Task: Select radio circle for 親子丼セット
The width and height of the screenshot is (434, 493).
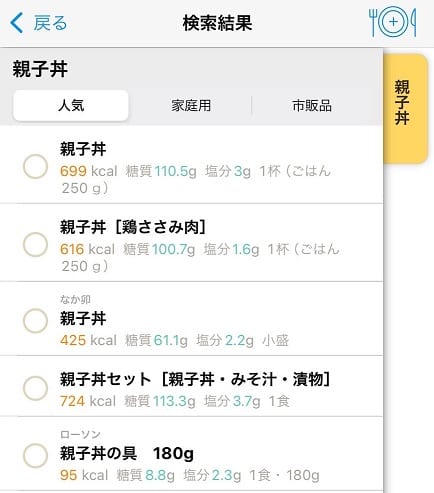Action: point(35,388)
